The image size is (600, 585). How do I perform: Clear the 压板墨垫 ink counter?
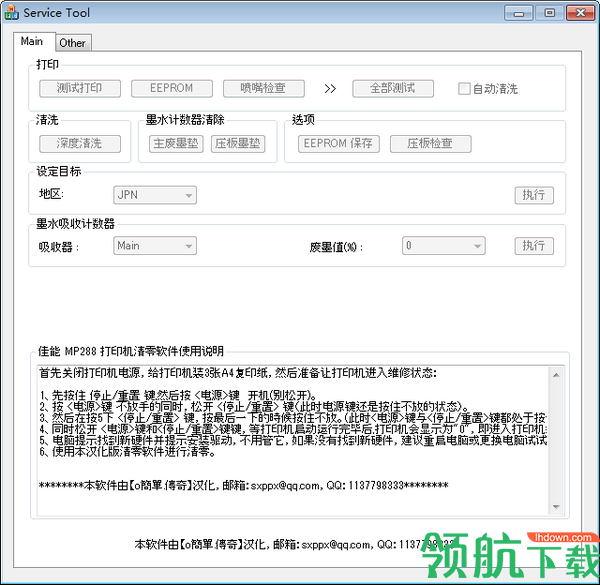tap(238, 144)
